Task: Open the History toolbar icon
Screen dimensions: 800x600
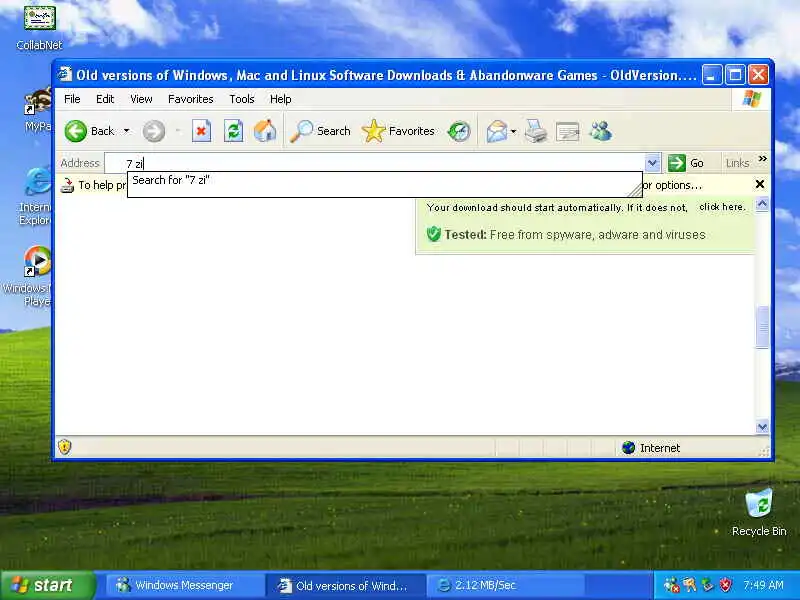Action: tap(459, 131)
